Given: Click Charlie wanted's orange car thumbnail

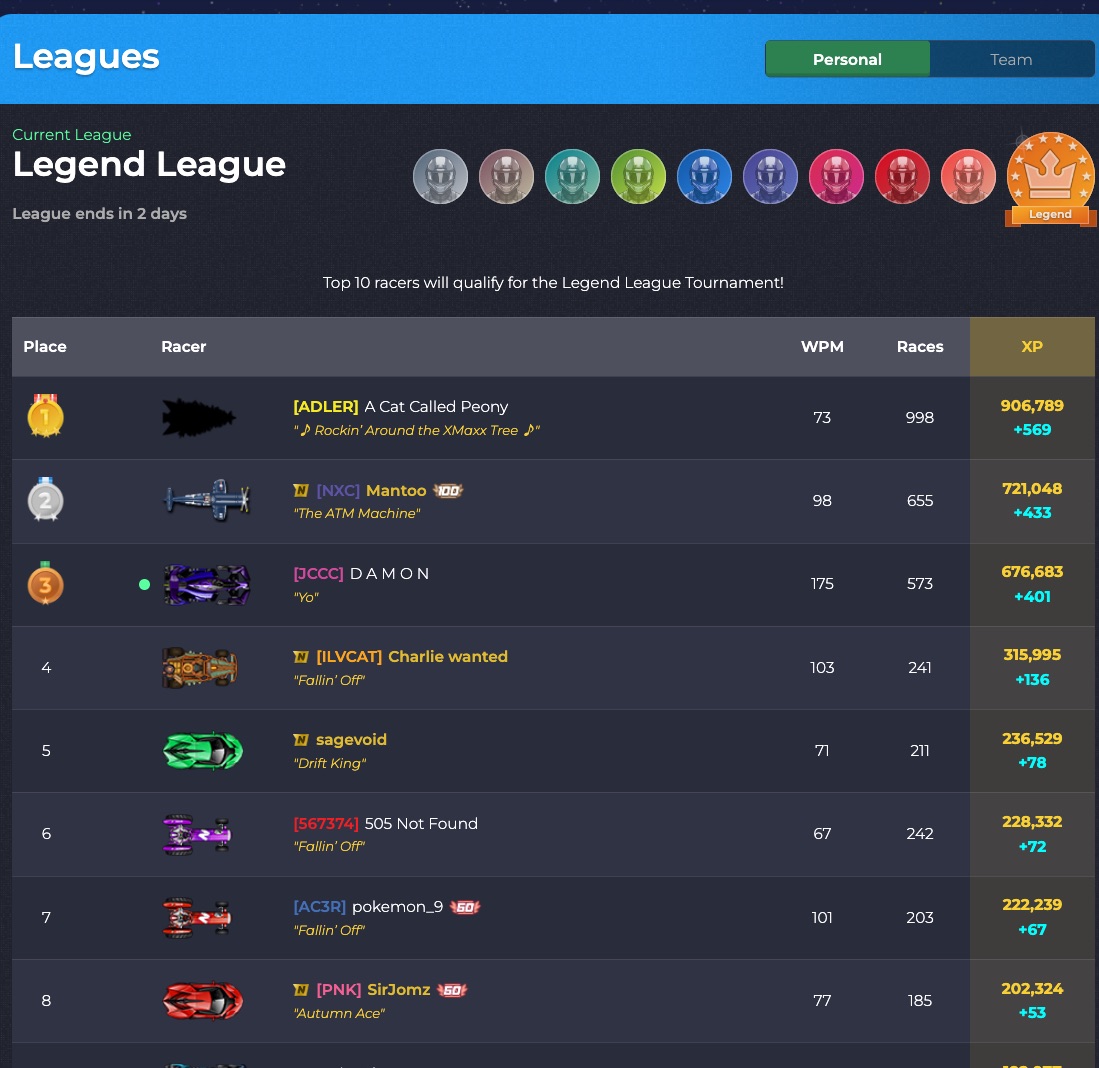Looking at the screenshot, I should (200, 667).
